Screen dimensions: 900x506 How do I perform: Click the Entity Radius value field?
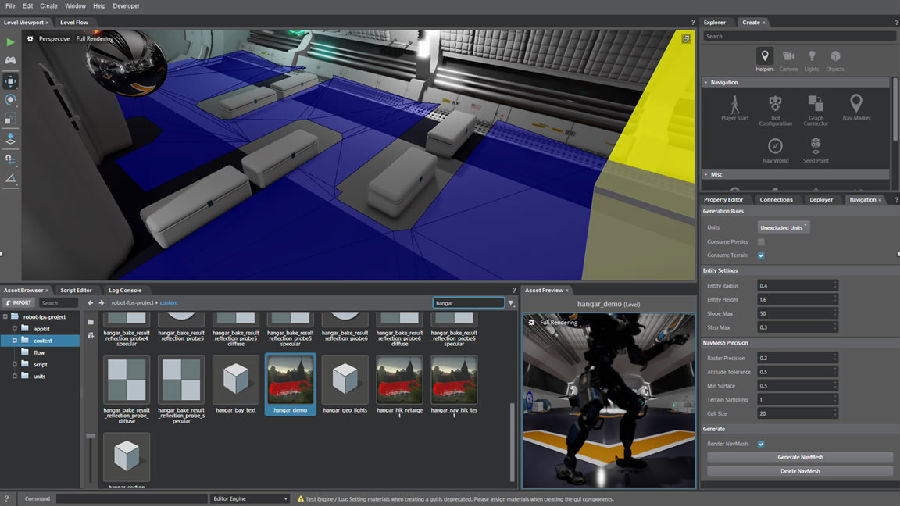tap(797, 286)
